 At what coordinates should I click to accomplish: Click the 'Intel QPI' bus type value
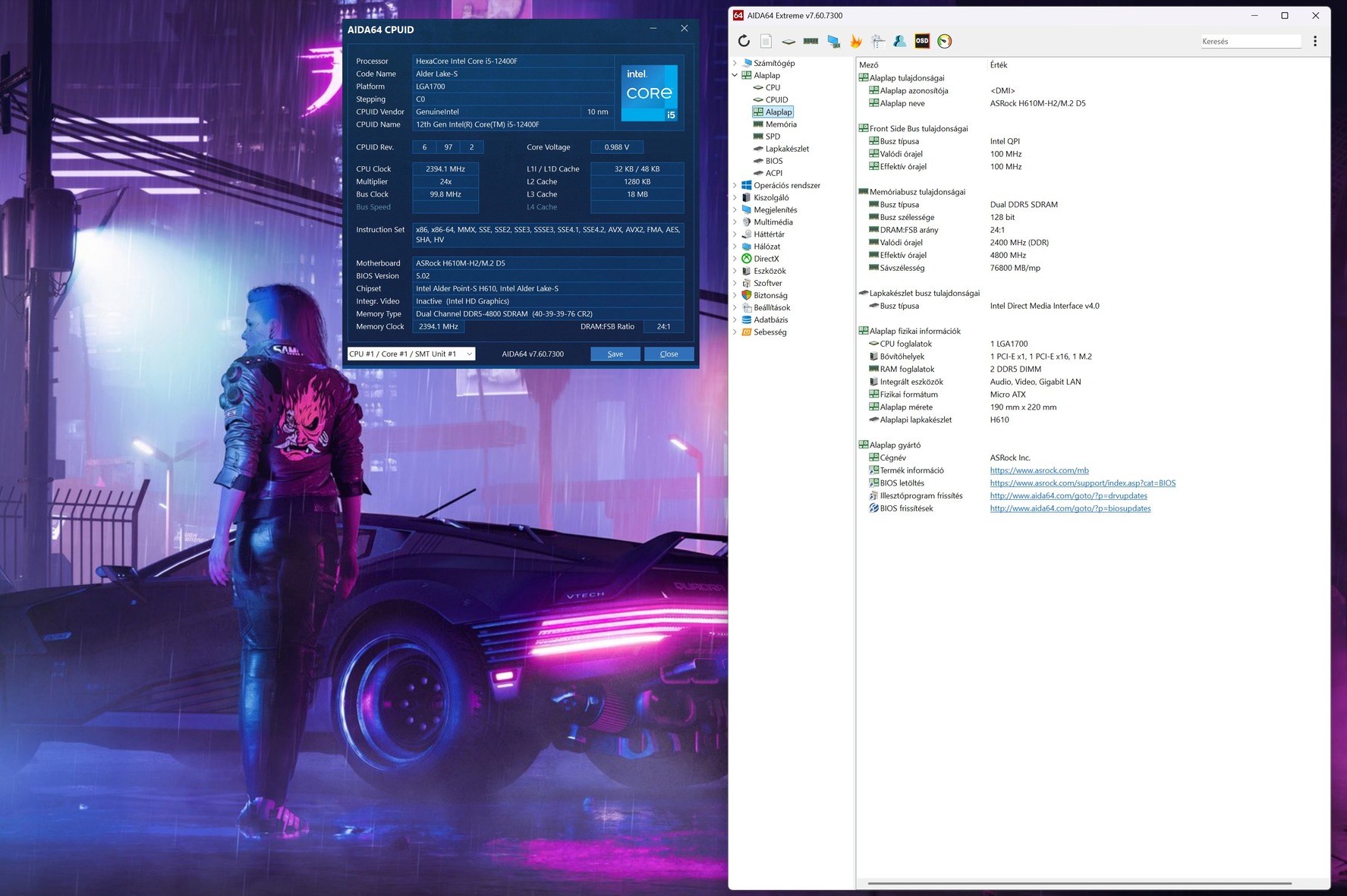point(1005,141)
